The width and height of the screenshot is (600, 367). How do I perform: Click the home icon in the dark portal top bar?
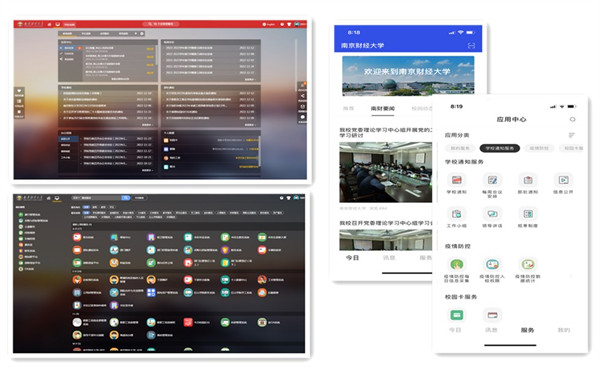pos(49,198)
